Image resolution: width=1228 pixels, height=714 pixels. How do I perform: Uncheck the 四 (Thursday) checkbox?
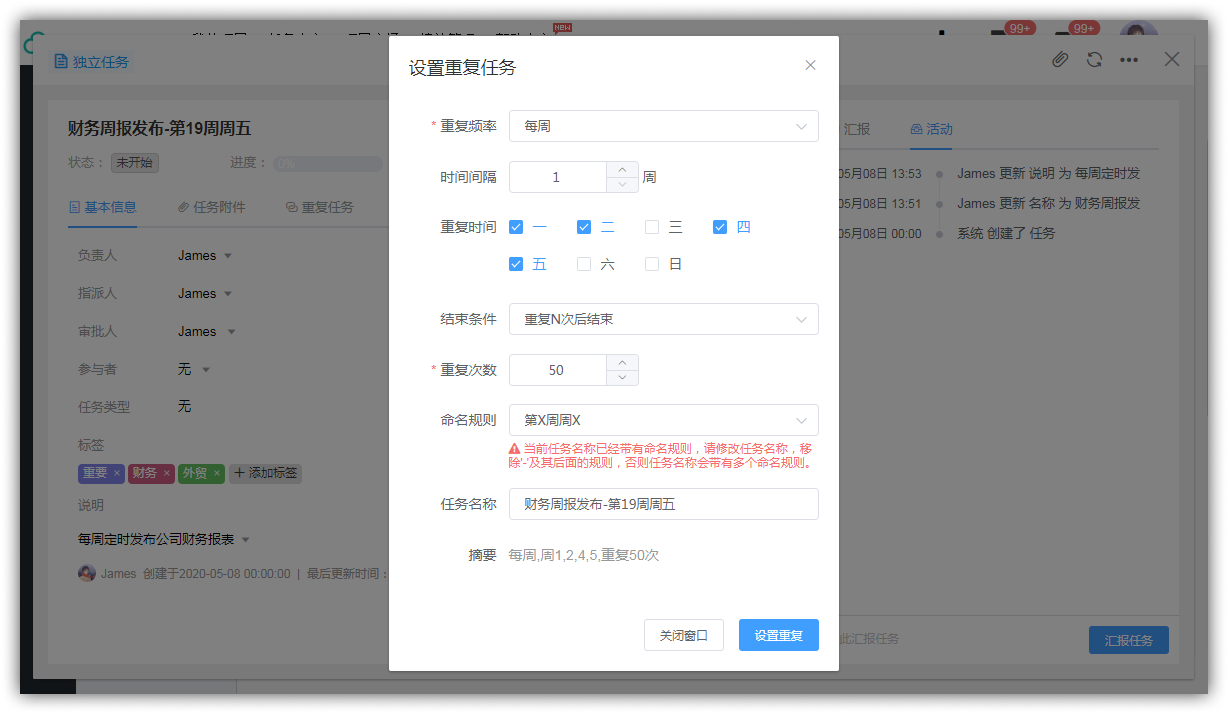point(720,227)
